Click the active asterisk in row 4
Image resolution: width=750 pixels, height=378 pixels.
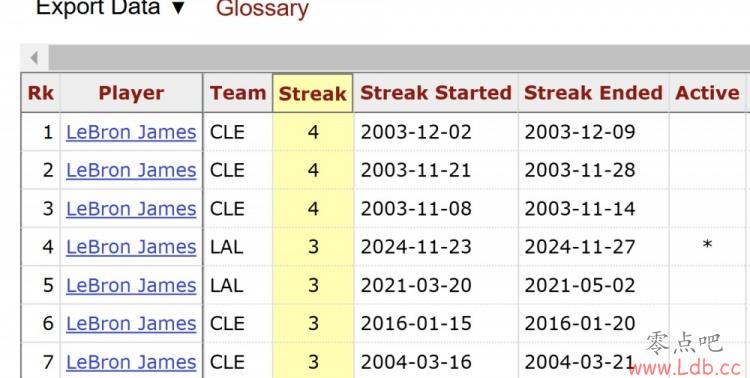click(707, 245)
